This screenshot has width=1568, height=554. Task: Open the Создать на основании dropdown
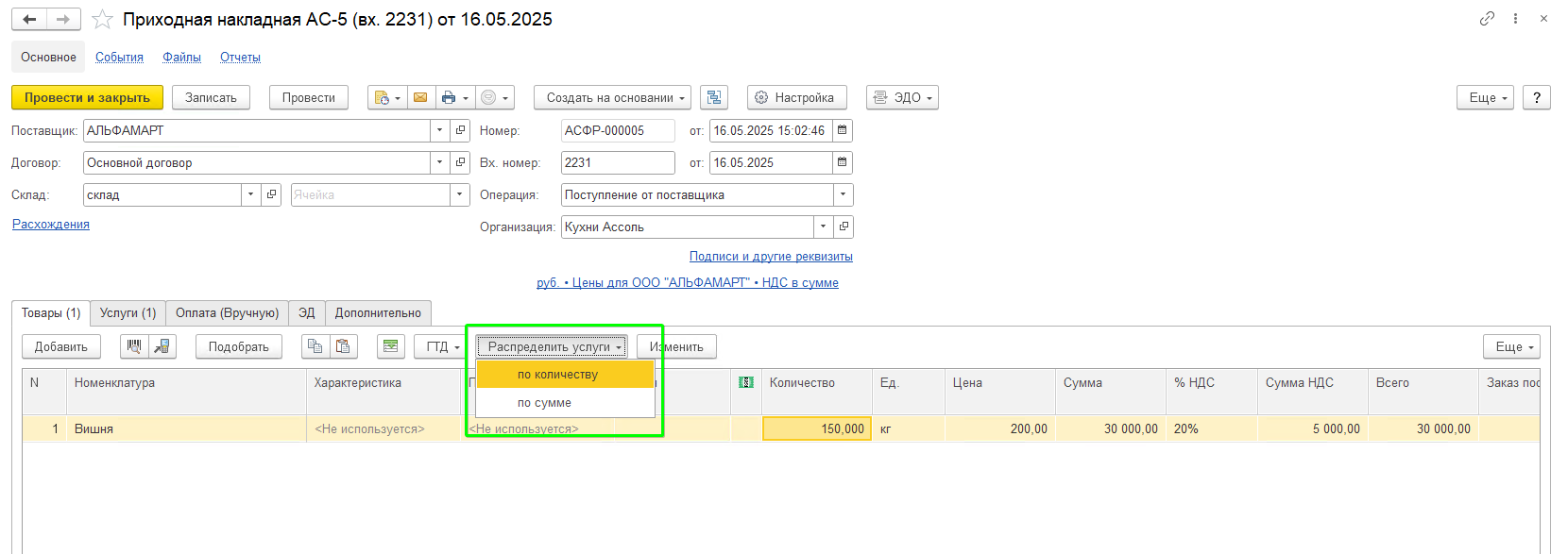(x=612, y=98)
